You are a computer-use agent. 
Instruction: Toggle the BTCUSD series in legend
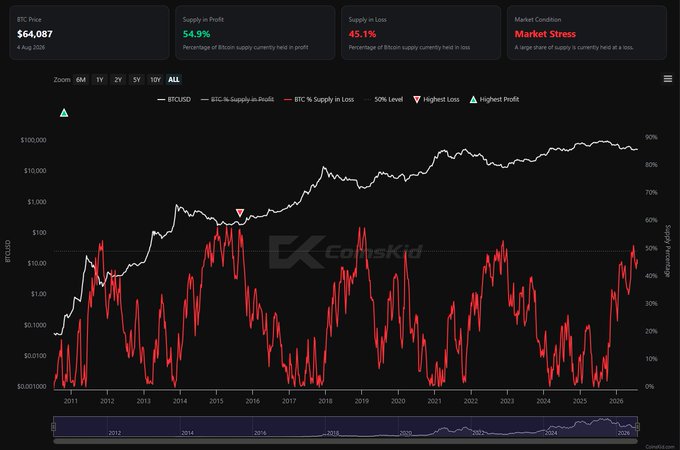pyautogui.click(x=174, y=99)
